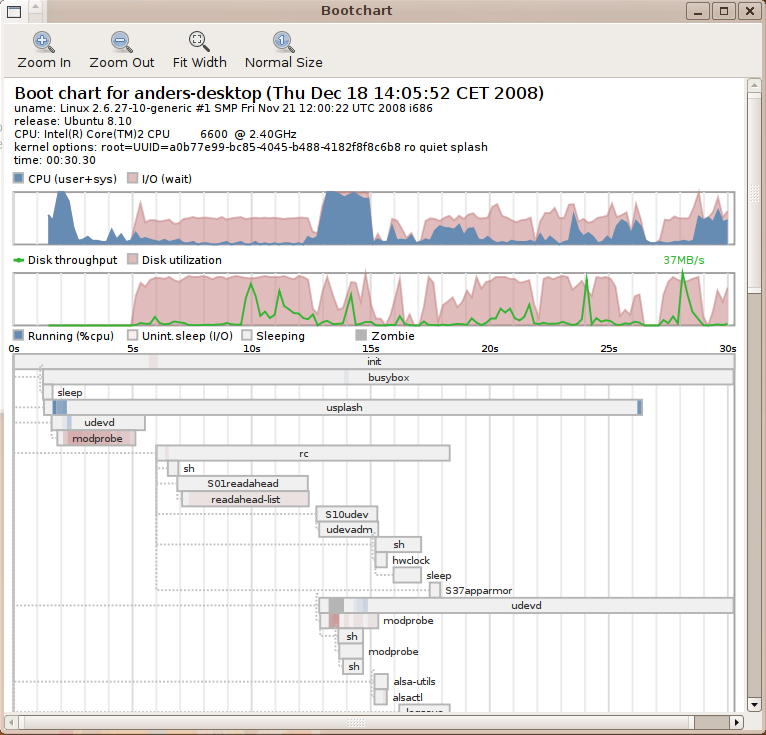Select the usplash process bar
Screen dimensions: 766x735
coord(344,407)
